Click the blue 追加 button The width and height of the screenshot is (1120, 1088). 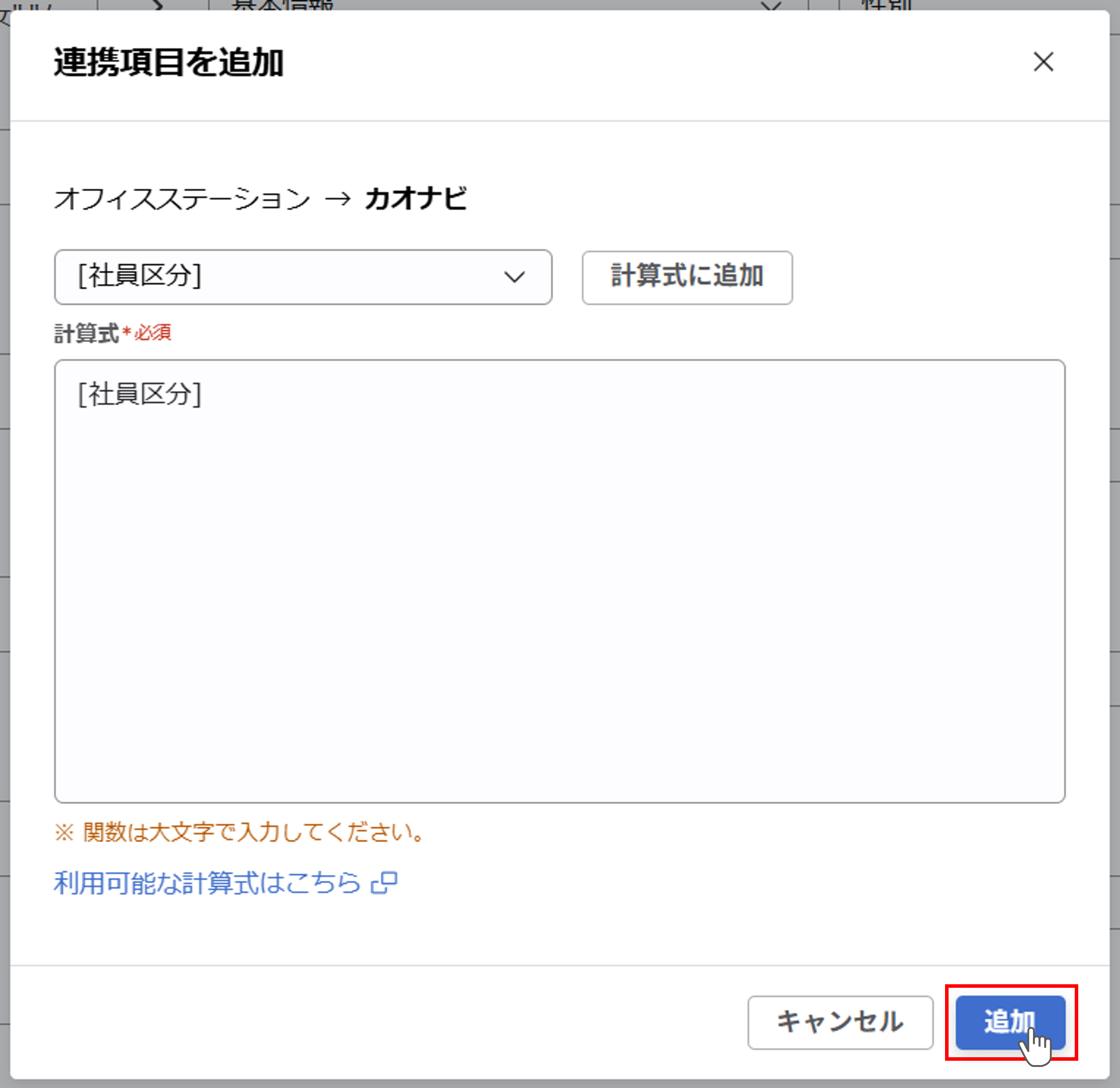[1010, 1023]
